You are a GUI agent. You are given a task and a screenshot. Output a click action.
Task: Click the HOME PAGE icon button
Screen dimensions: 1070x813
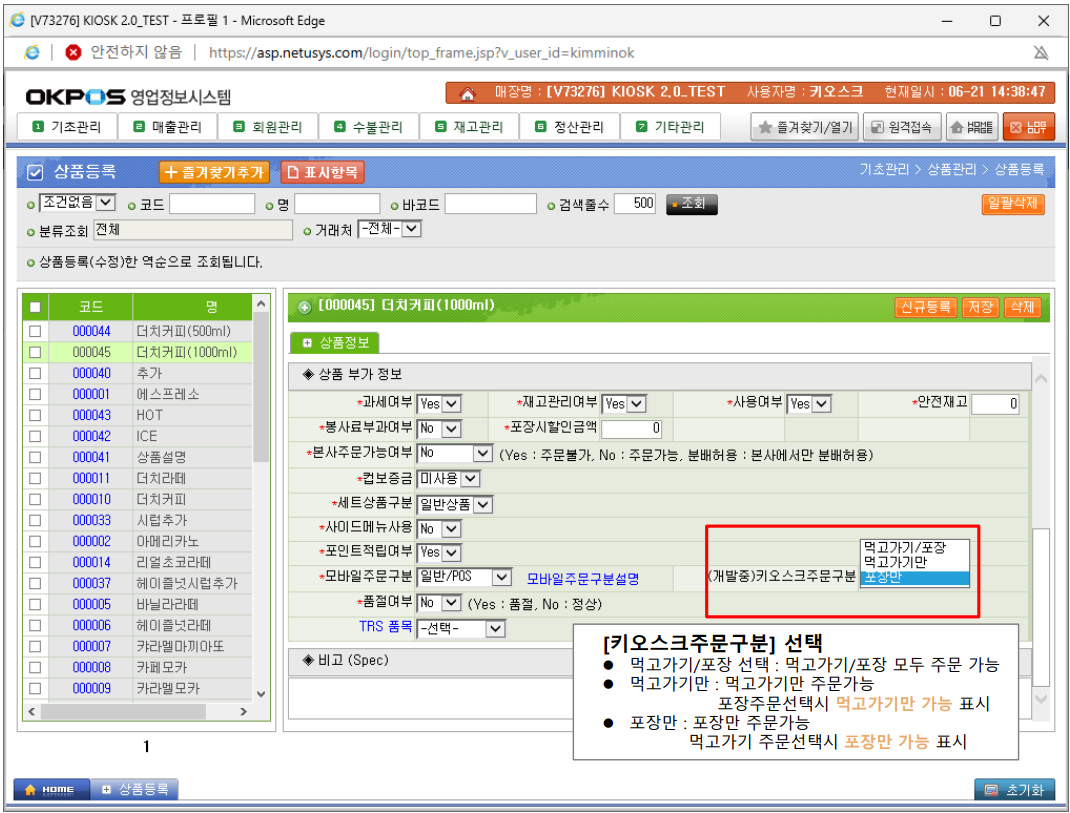[x=971, y=127]
